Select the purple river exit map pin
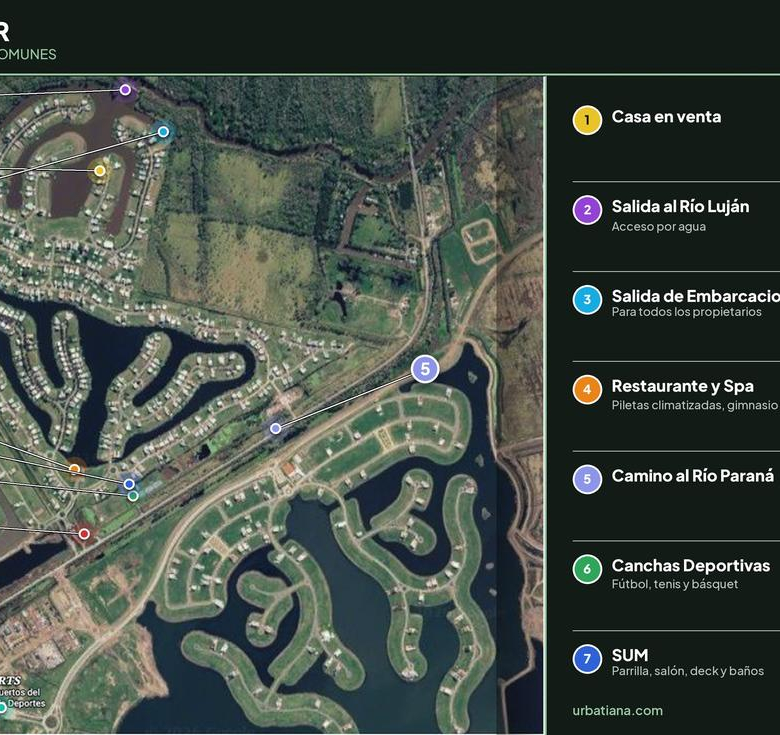Image resolution: width=780 pixels, height=735 pixels. click(125, 90)
